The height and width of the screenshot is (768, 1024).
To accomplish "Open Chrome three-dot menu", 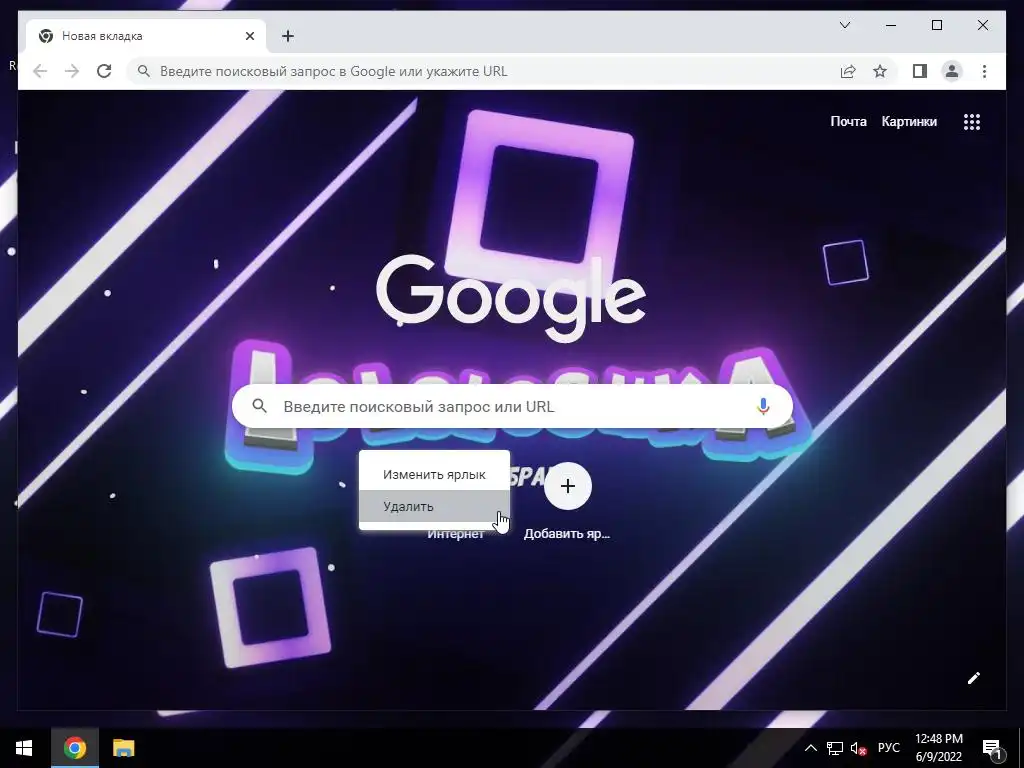I will [984, 71].
